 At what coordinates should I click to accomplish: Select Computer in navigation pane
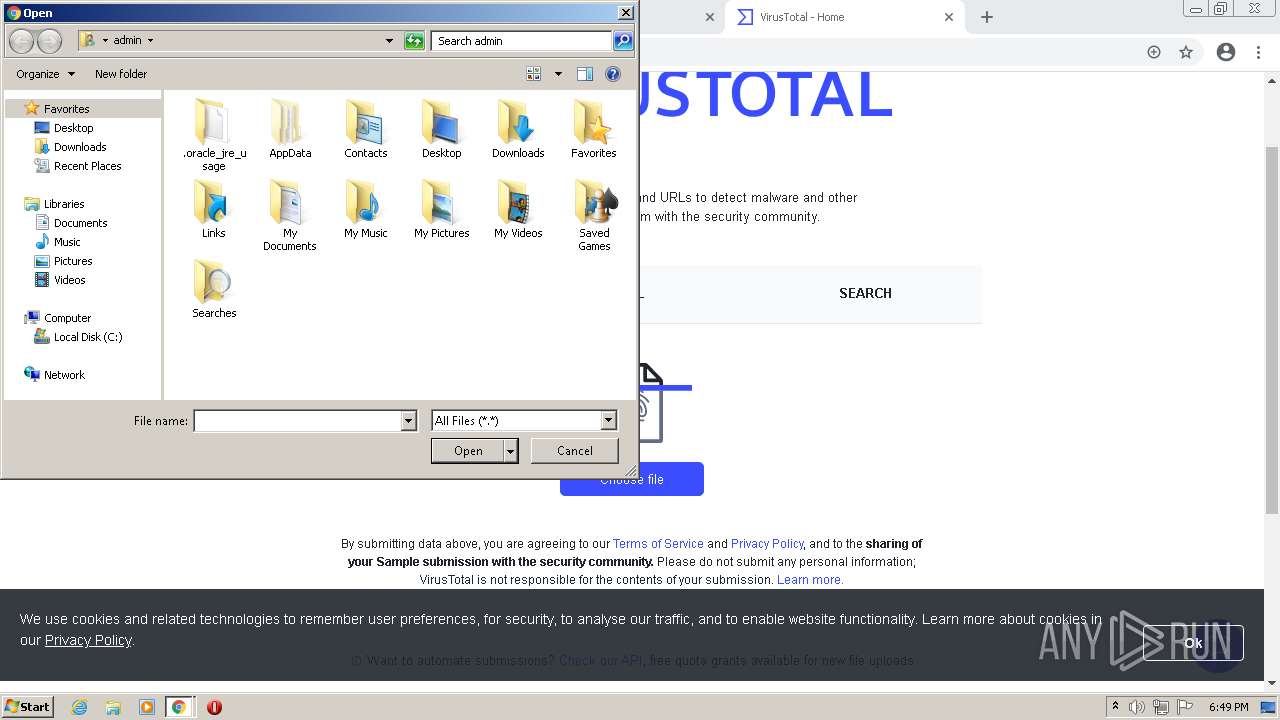[x=67, y=318]
